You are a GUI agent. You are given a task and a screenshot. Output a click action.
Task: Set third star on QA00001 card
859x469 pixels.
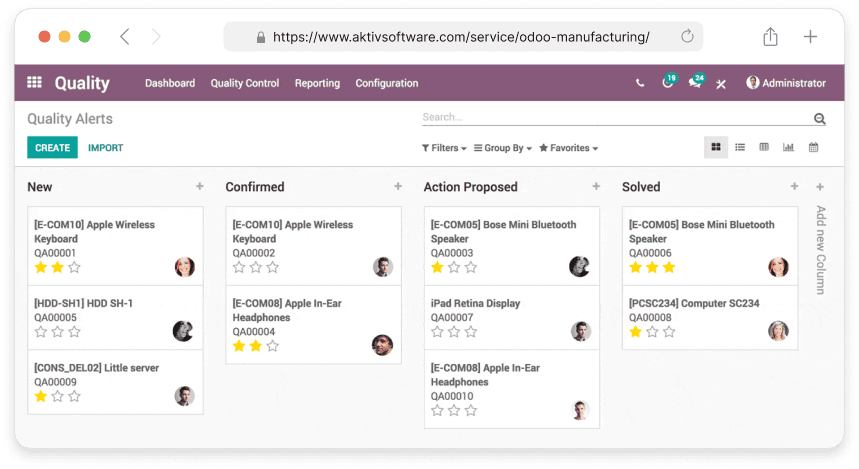click(74, 267)
